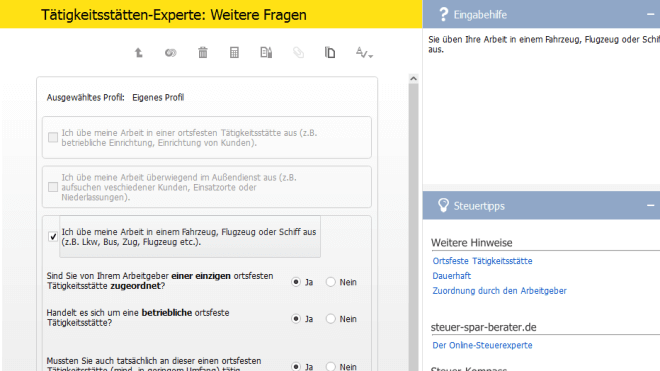Click the steuer-spar-berater.de heading
Screen dimensions: 660x371
pos(484,327)
